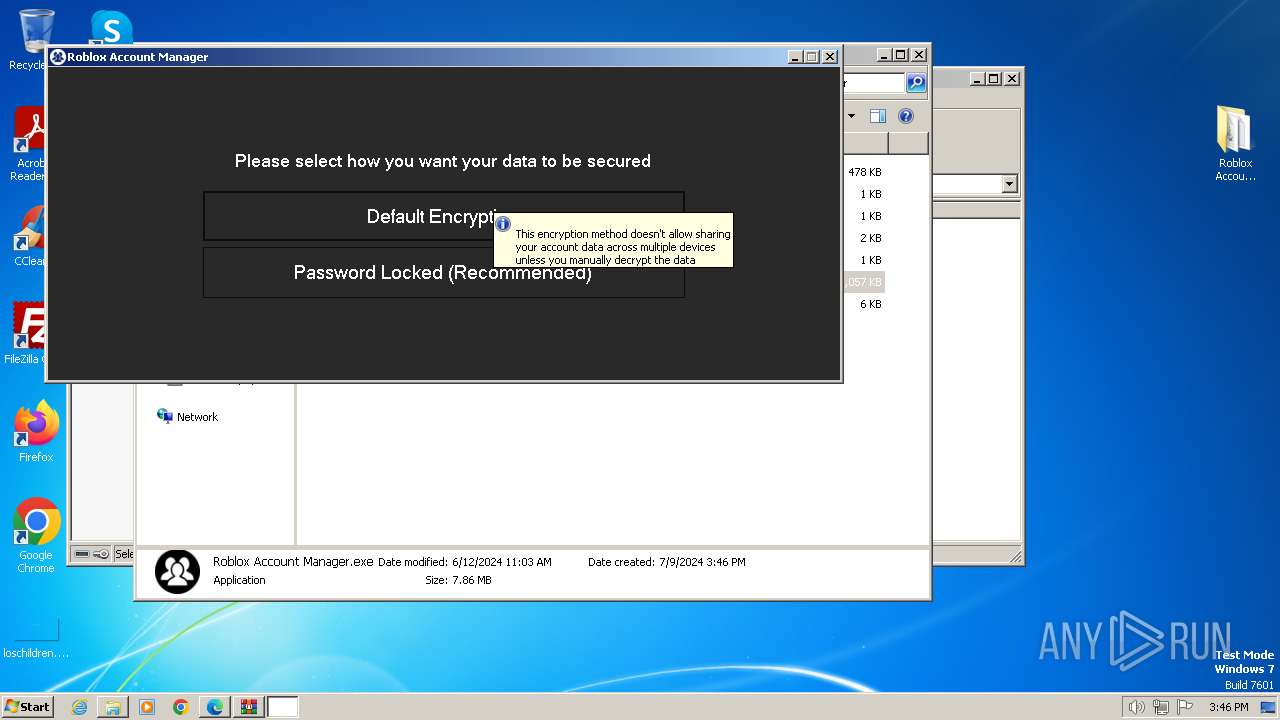Open Action Center flag tray icon
Image resolution: width=1280 pixels, height=720 pixels.
1186,707
